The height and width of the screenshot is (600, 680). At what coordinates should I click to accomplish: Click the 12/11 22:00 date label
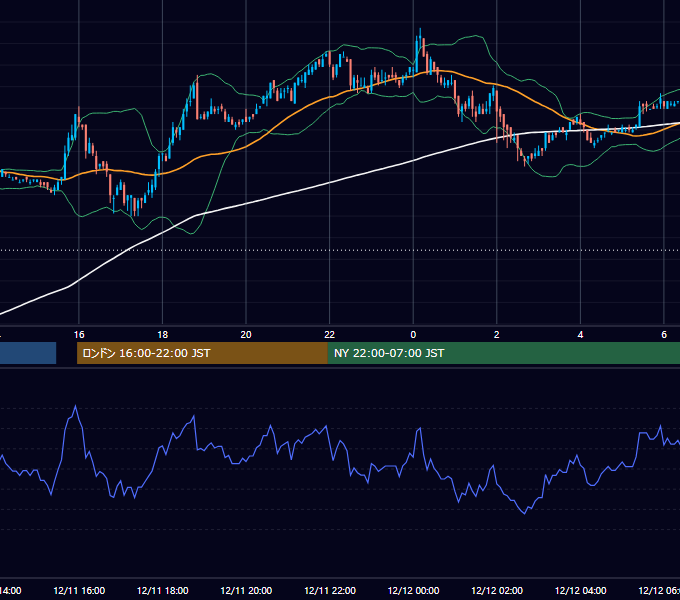click(x=330, y=591)
